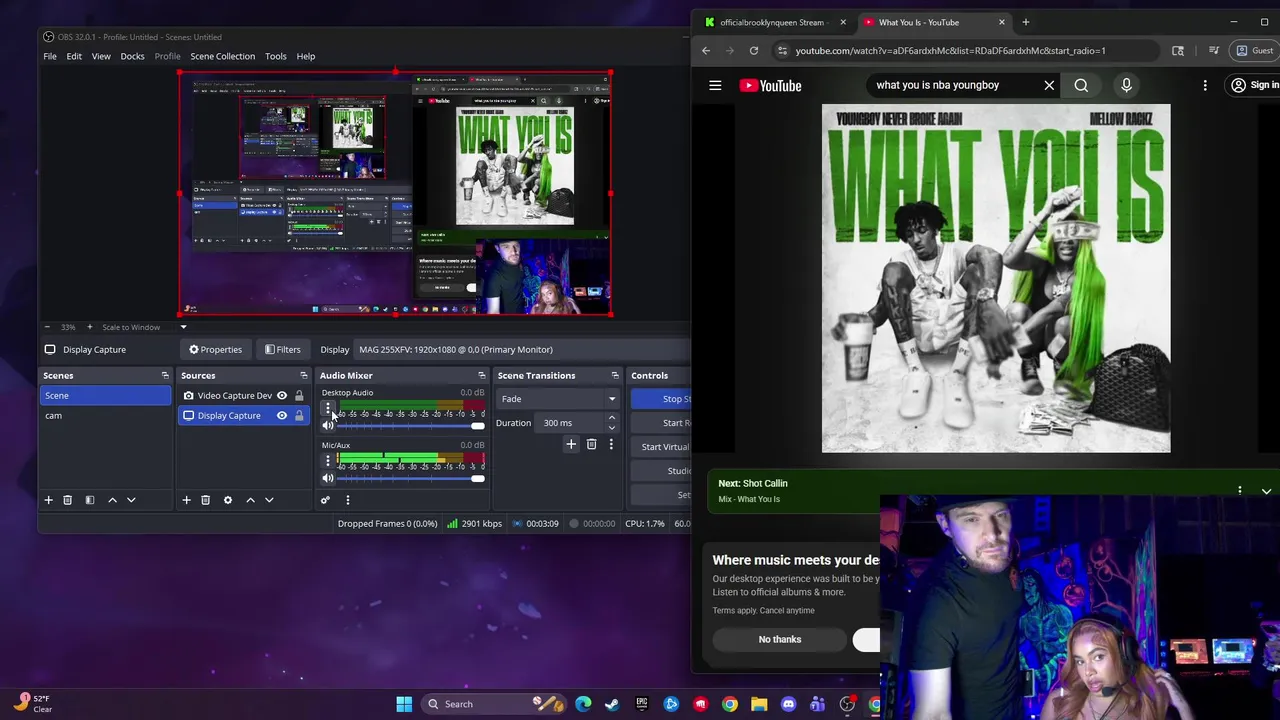The width and height of the screenshot is (1280, 720).
Task: Start YouTube voice search microphone
Action: (x=1126, y=85)
